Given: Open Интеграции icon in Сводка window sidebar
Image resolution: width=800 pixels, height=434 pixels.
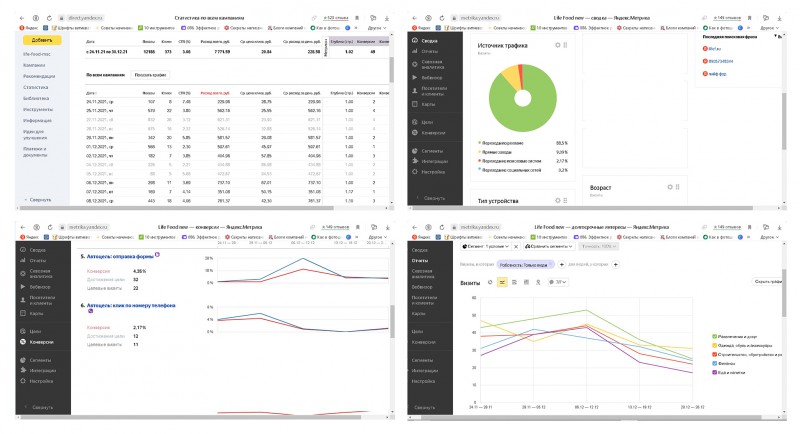Looking at the screenshot, I should pos(415,161).
